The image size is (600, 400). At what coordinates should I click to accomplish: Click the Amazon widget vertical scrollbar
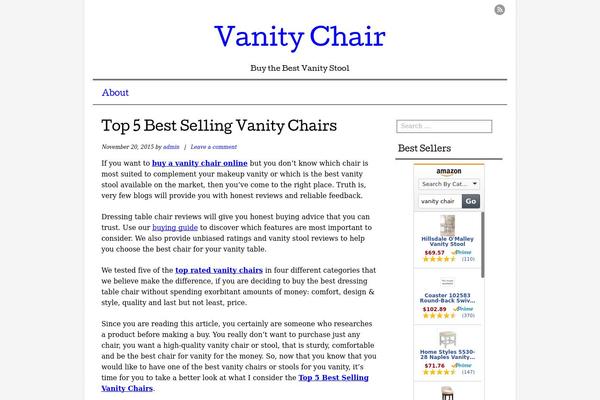(x=483, y=245)
